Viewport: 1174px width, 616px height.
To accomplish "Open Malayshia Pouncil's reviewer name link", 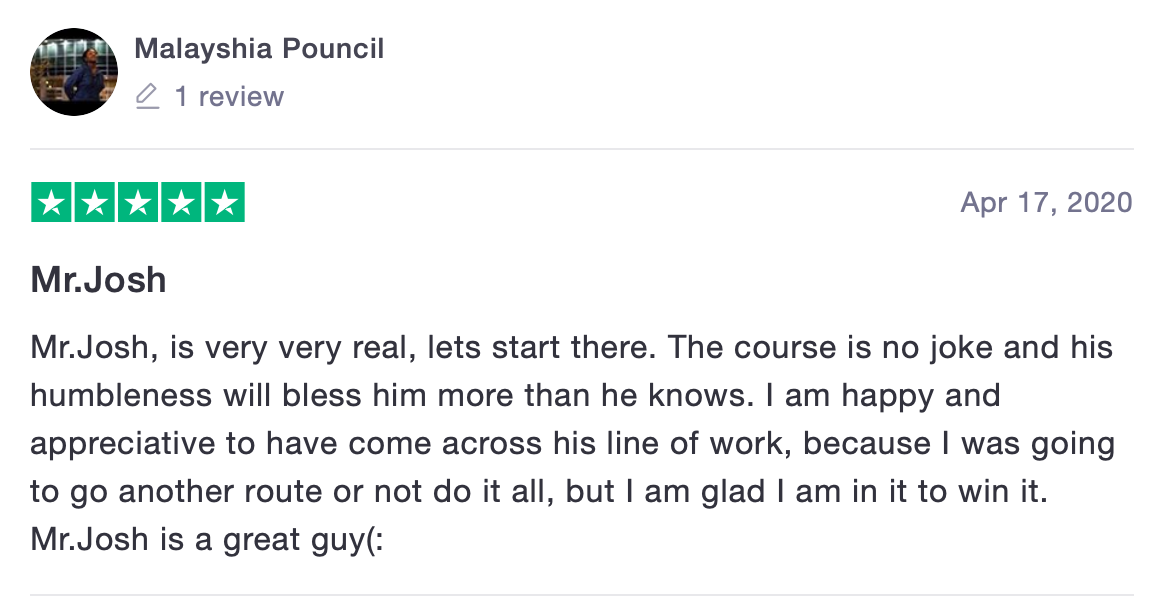I will [259, 48].
